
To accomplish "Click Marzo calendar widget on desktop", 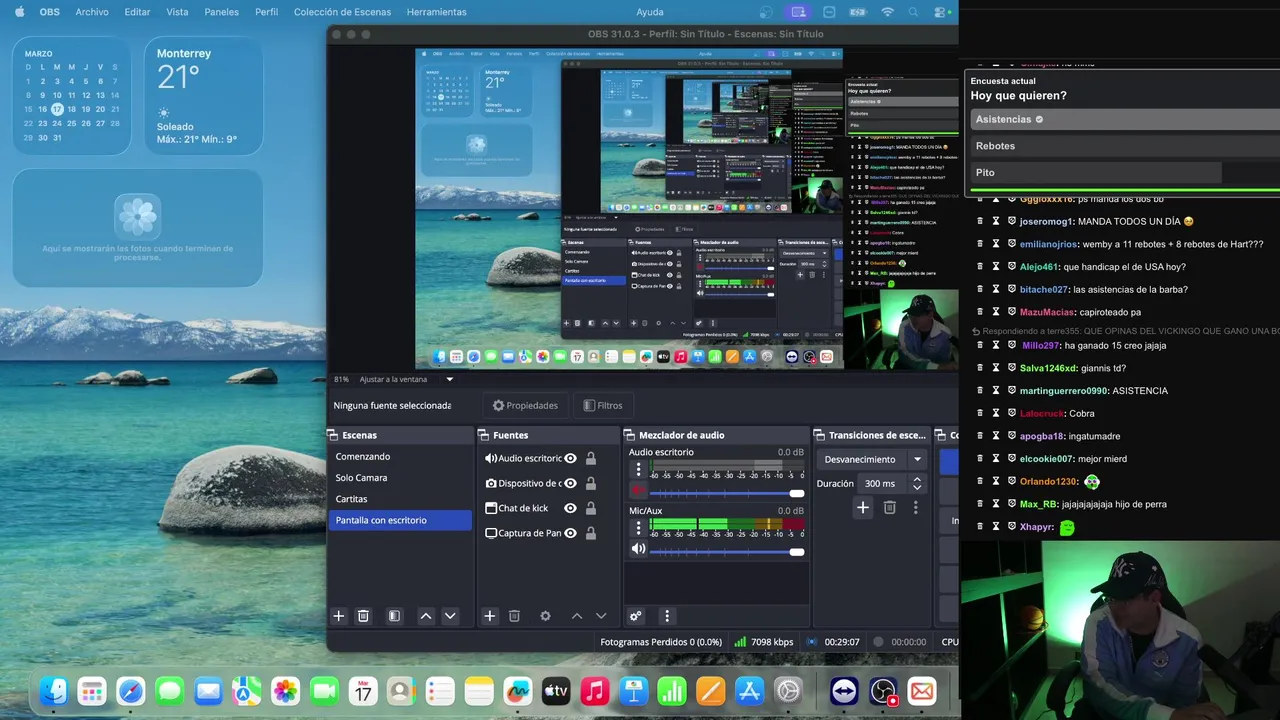I will tap(72, 96).
